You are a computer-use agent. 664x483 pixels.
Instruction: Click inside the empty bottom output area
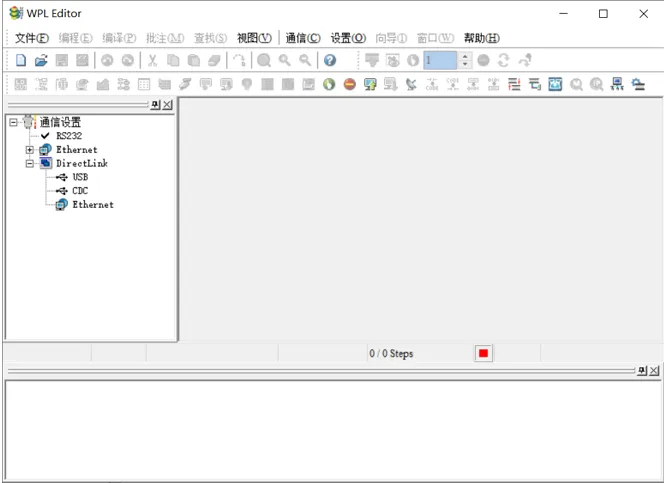[332, 430]
